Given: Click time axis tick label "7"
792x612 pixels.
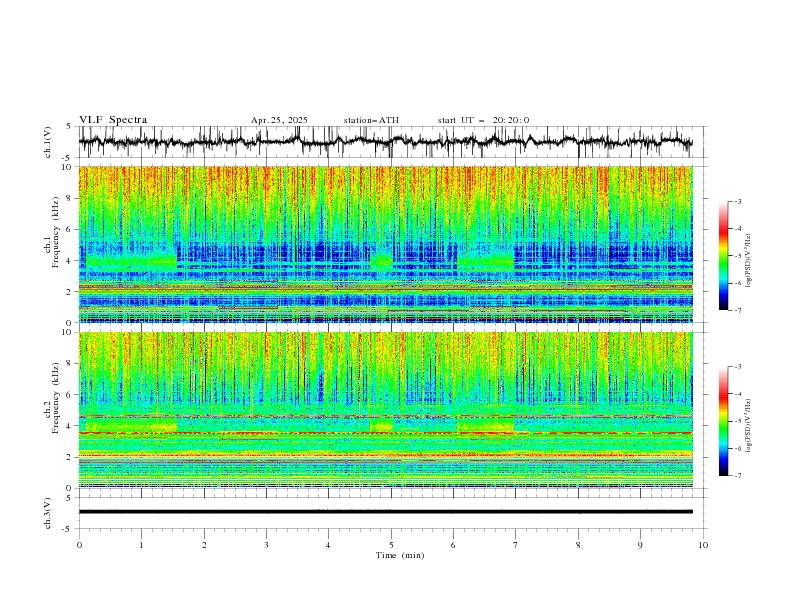Looking at the screenshot, I should (x=516, y=545).
